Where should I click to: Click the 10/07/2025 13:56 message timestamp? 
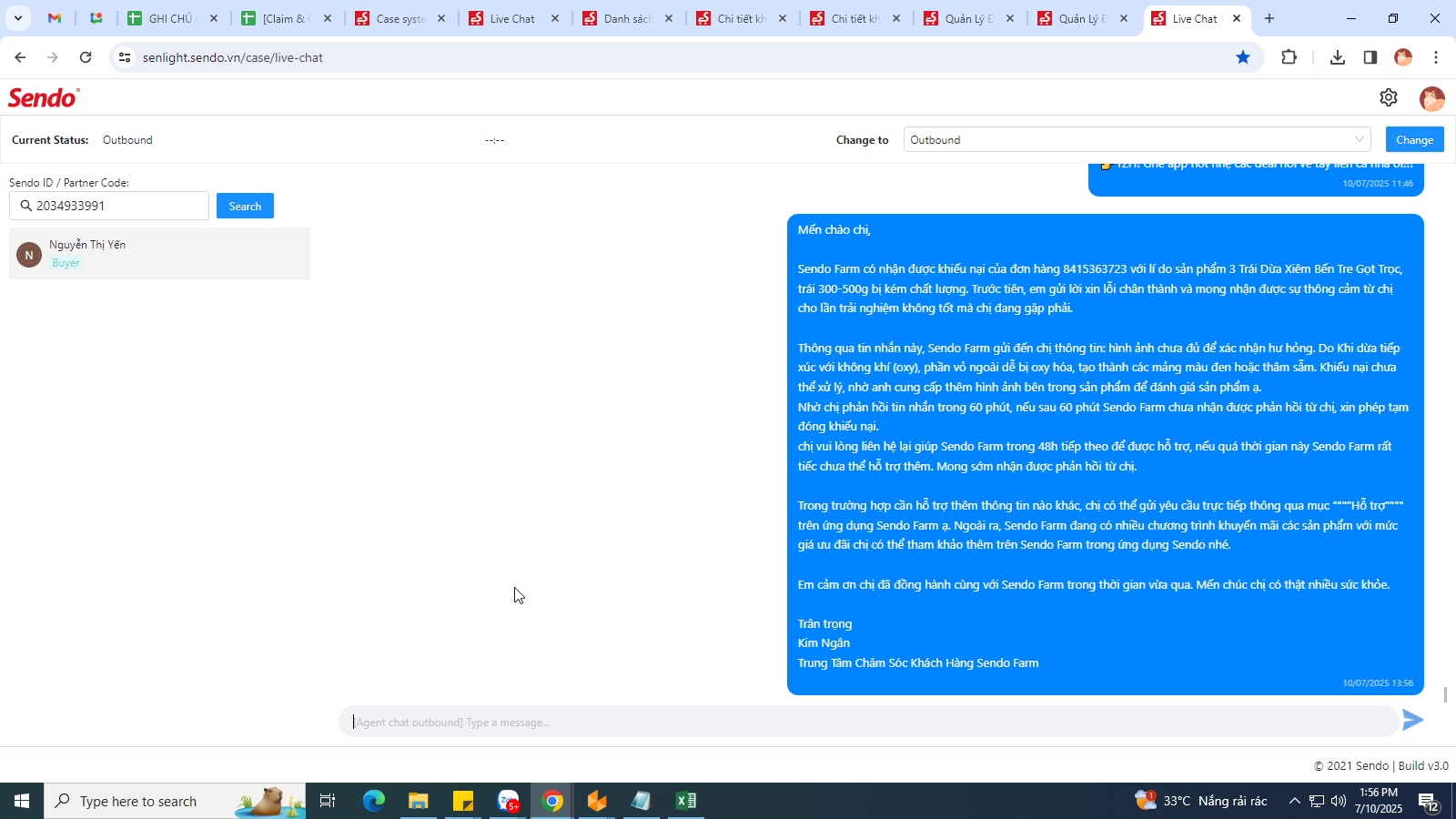point(1378,682)
